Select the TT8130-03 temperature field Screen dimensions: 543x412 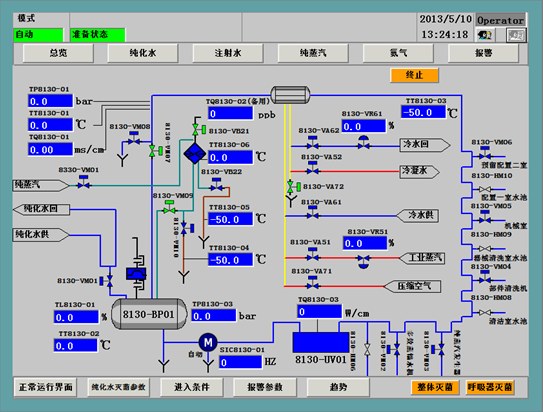(x=423, y=112)
